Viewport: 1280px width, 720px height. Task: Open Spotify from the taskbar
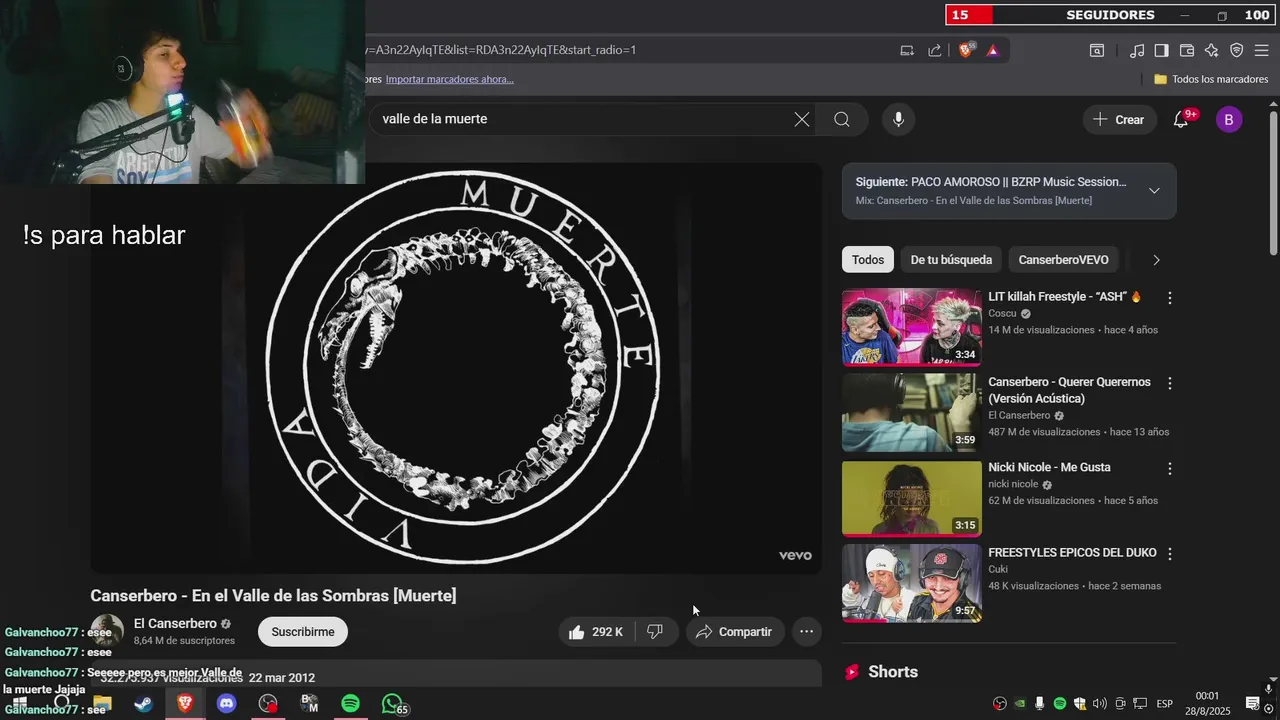tap(350, 704)
